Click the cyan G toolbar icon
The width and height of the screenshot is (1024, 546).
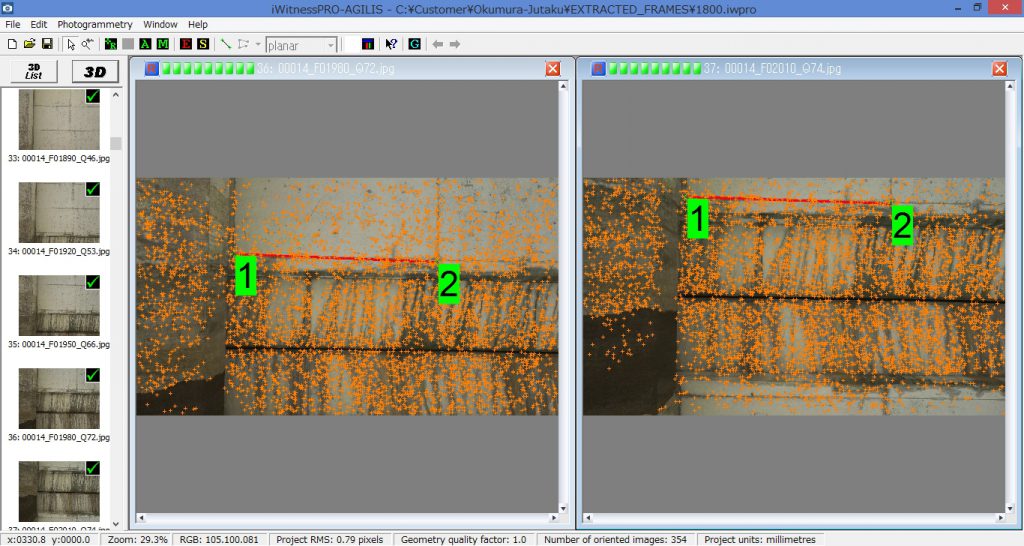click(x=414, y=44)
